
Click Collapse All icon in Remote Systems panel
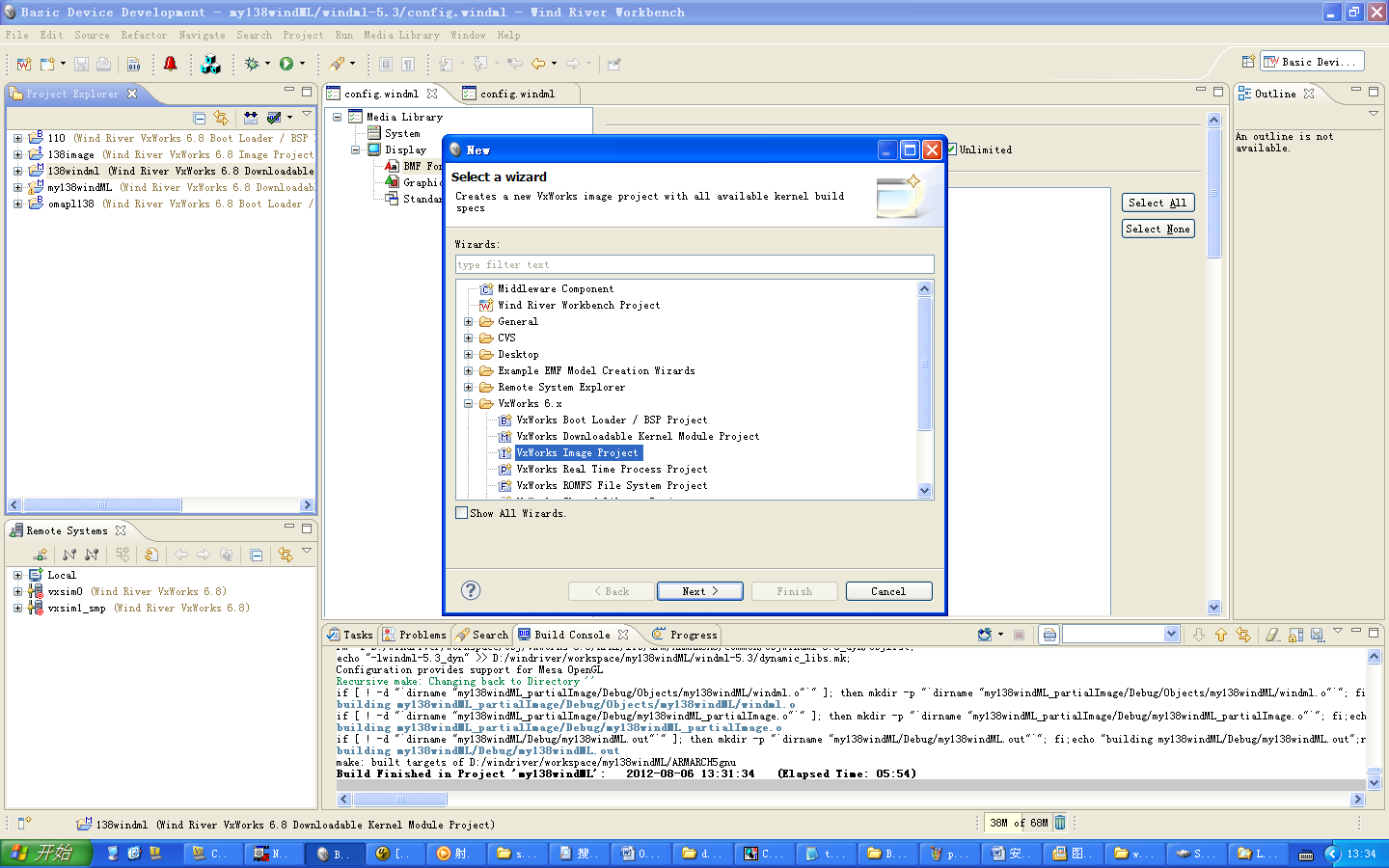(256, 555)
